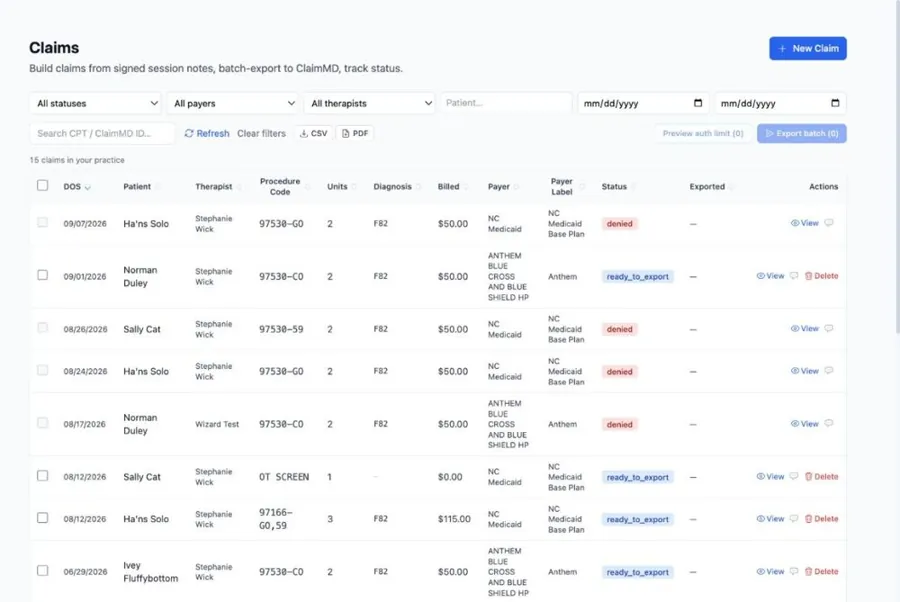Viewport: 900px width, 602px height.
Task: Open calendar picker on the second date field
Action: pyautogui.click(x=835, y=103)
